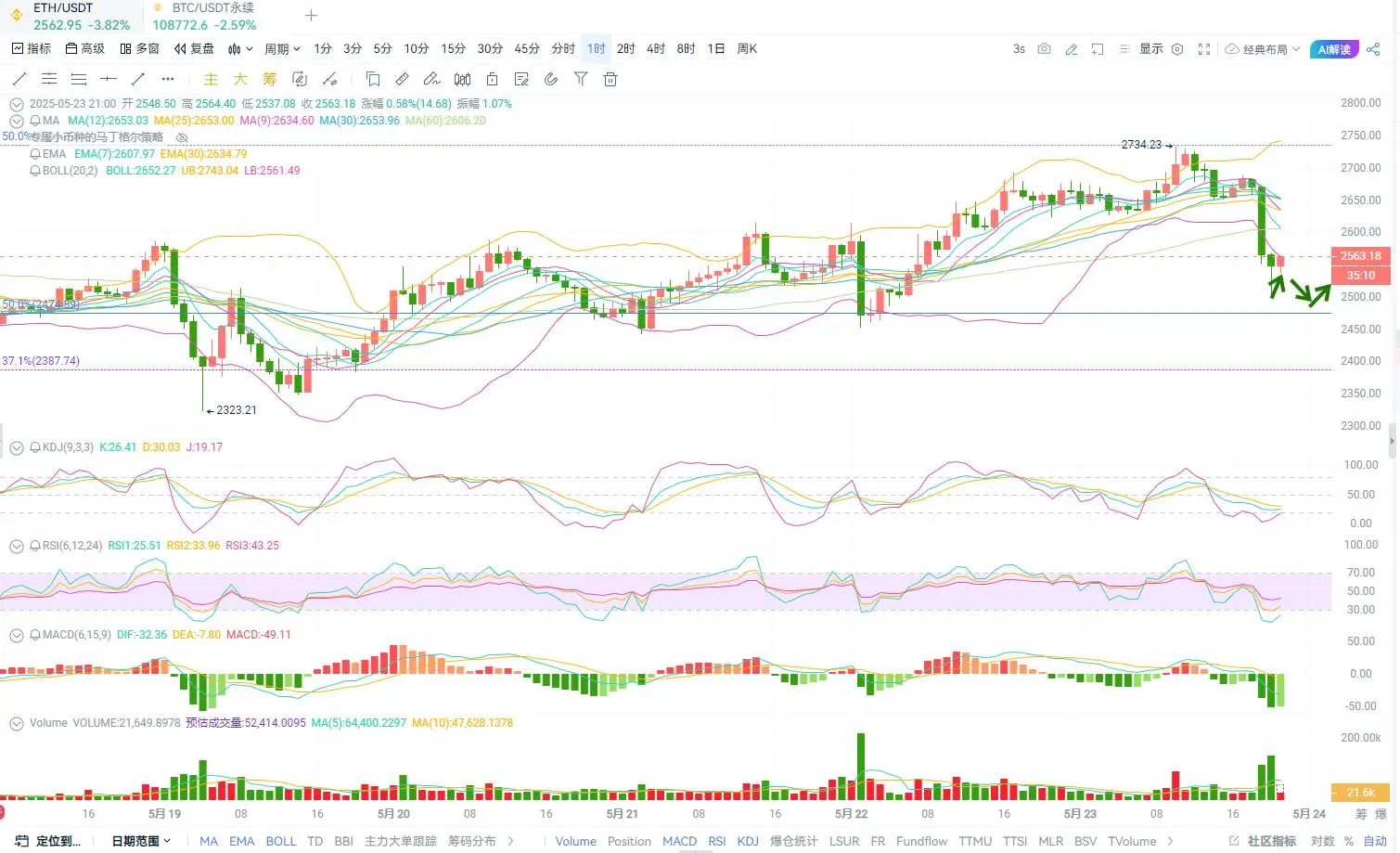1400x853 pixels.
Task: Toggle the MACD alert bell
Action: [35, 635]
